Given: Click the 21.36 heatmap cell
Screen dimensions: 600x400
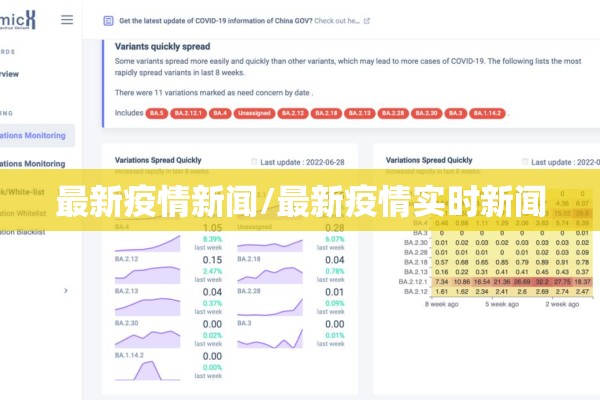Looking at the screenshot, I should pyautogui.click(x=502, y=282).
